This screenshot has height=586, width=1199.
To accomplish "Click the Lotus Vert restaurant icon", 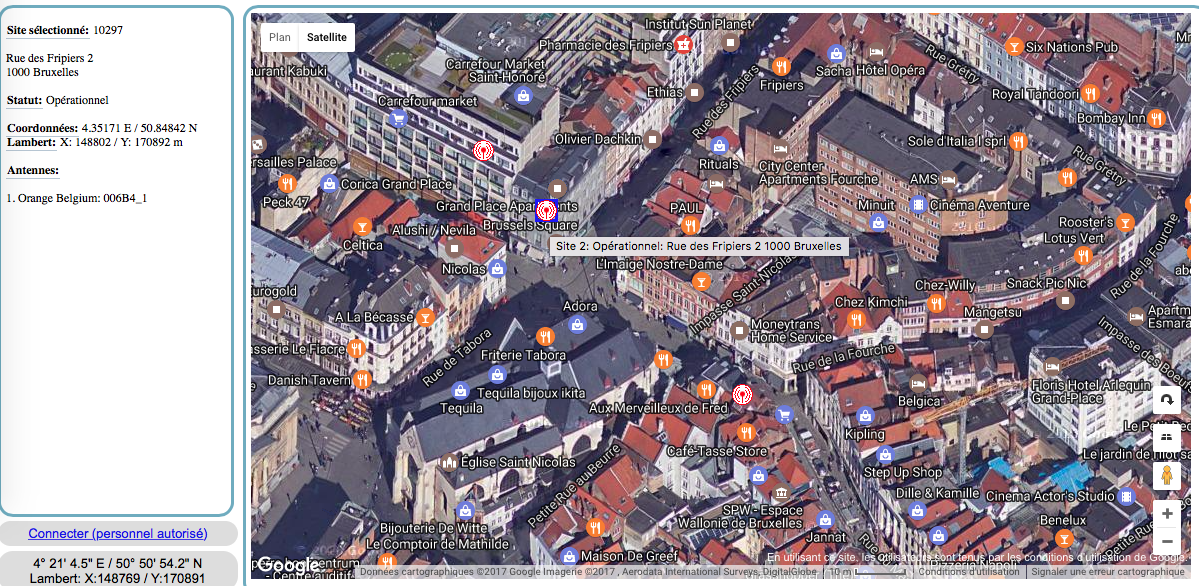I will tap(1084, 256).
